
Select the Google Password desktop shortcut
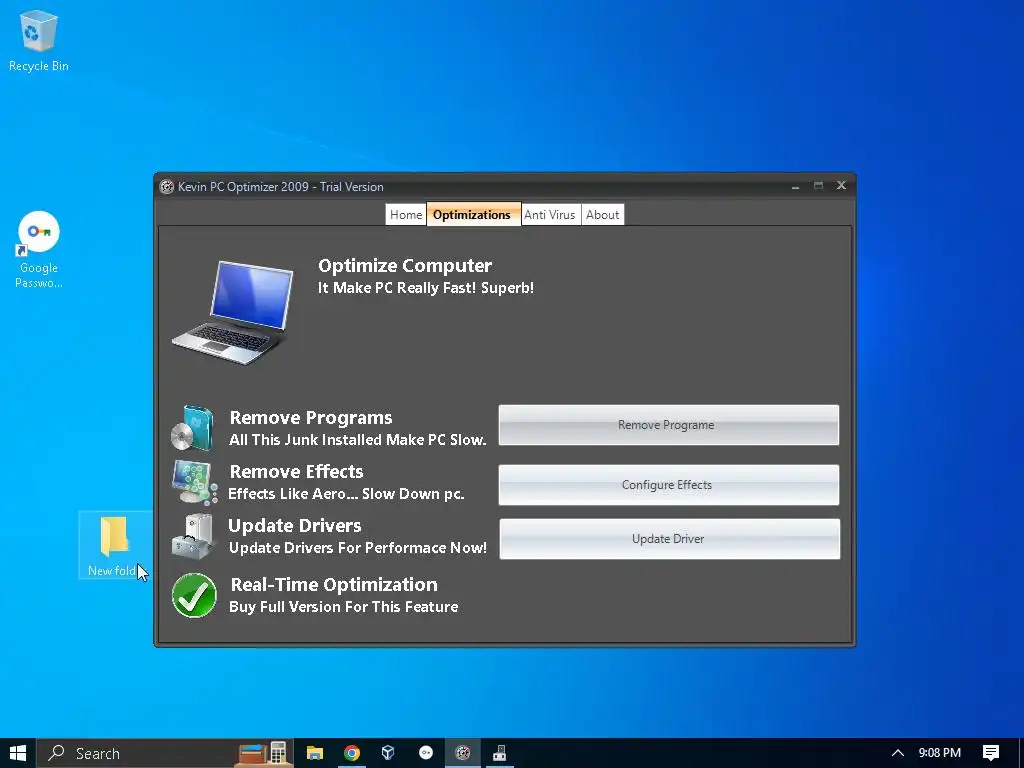point(39,249)
